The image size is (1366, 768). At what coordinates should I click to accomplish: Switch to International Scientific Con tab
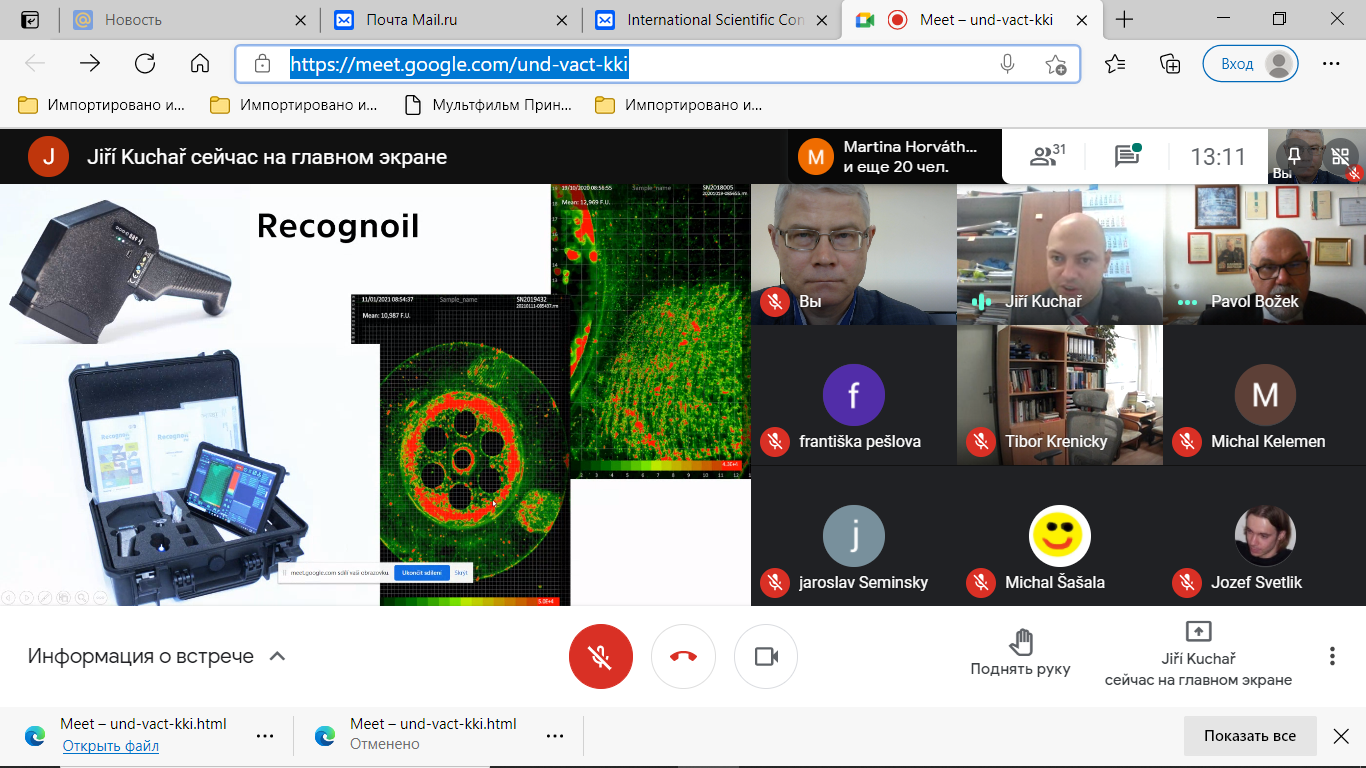712,20
